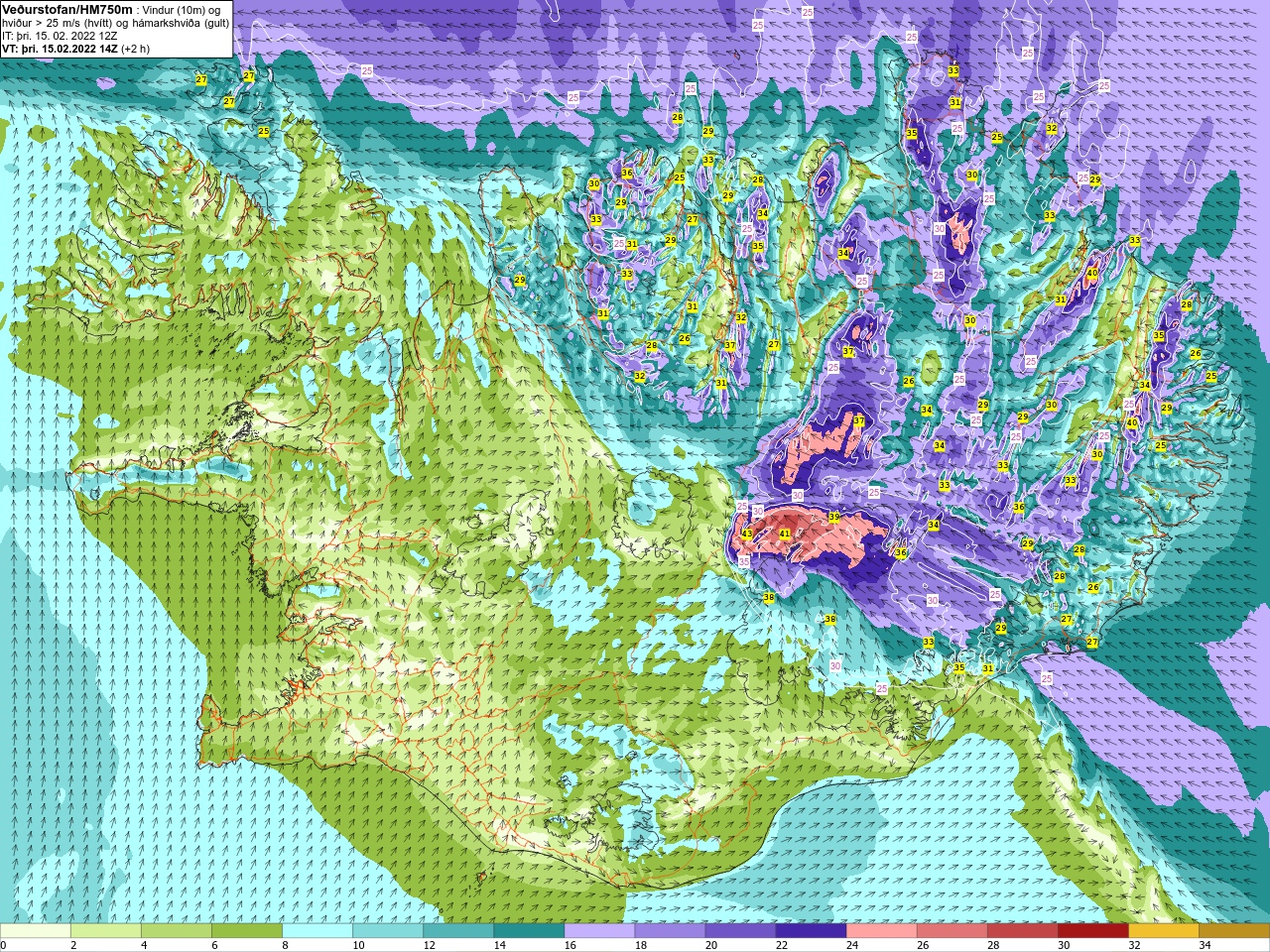1270x952 pixels.
Task: Pick the salmon 26–28 m/s legend swatch
Action: click(952, 931)
